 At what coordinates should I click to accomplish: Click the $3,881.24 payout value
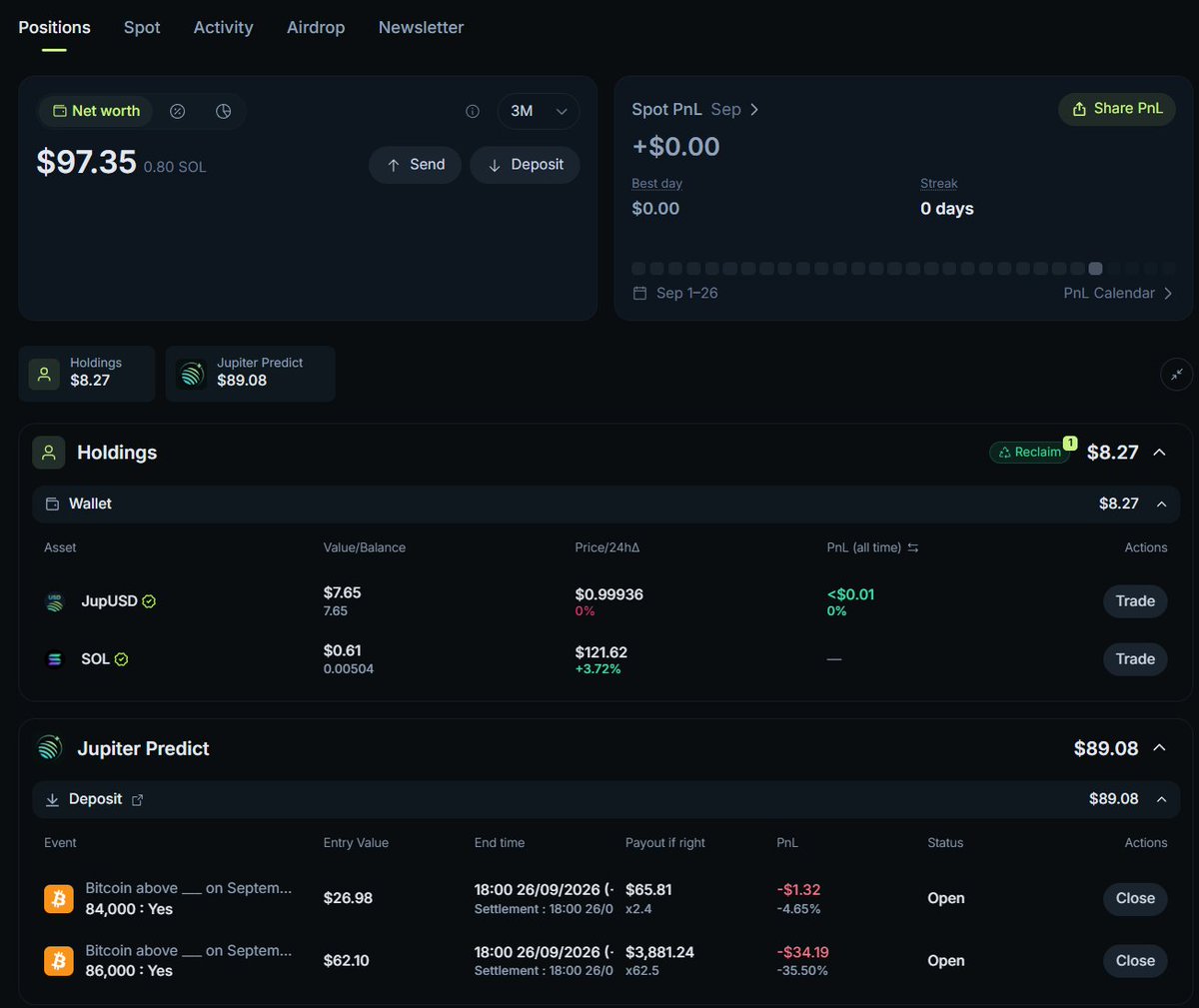tap(659, 952)
